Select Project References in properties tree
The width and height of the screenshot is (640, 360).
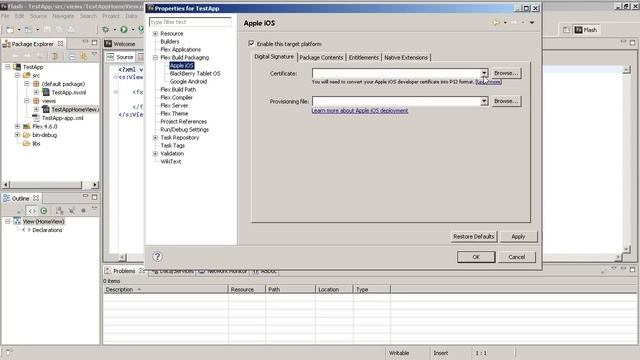pyautogui.click(x=184, y=122)
